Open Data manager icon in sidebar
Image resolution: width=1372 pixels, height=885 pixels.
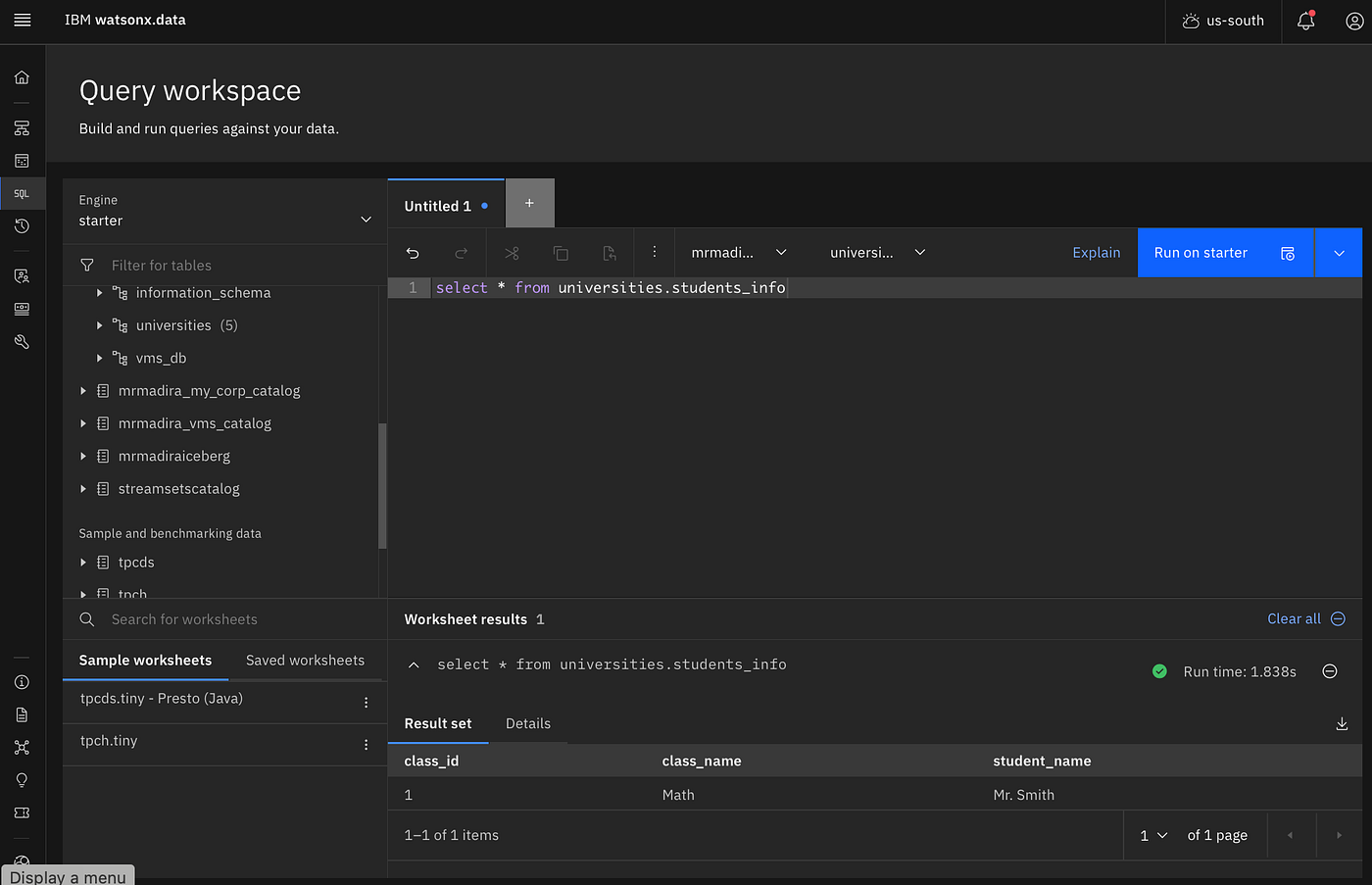[x=22, y=161]
